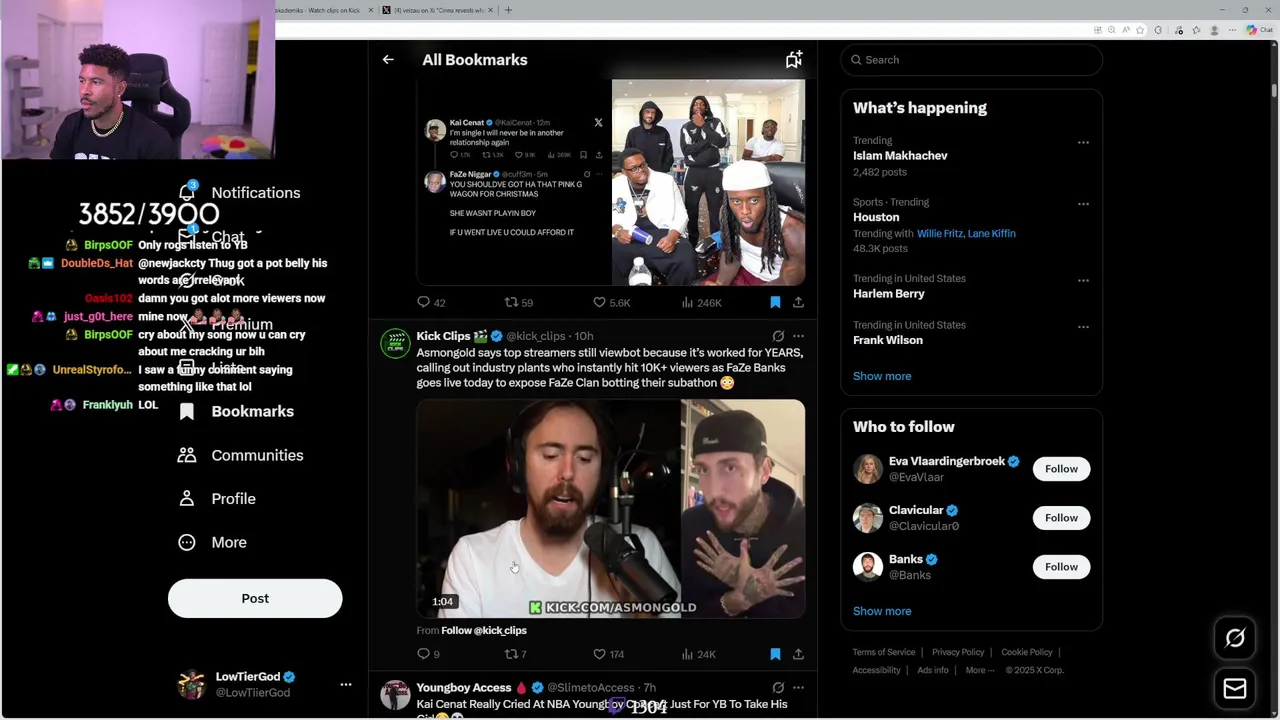This screenshot has height=720, width=1280.
Task: Open Cookie Policy link
Action: (x=1027, y=652)
